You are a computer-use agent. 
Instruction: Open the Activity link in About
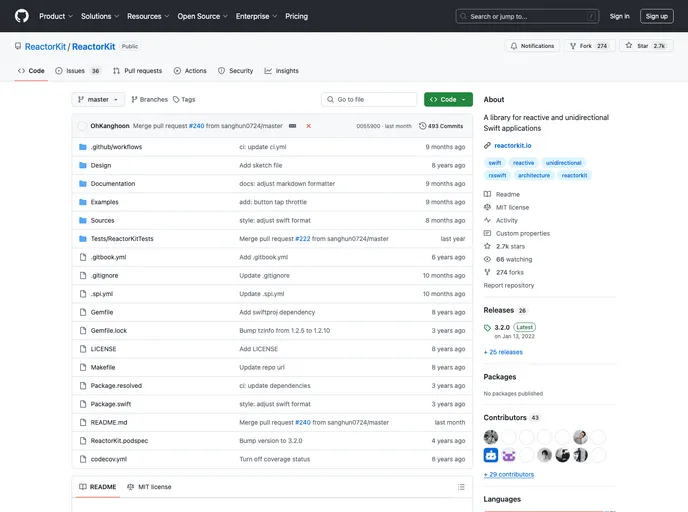pyautogui.click(x=501, y=220)
